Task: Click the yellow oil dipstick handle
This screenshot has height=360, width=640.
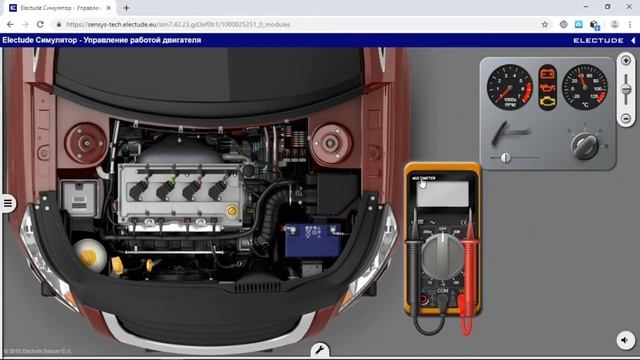Action: click(150, 265)
